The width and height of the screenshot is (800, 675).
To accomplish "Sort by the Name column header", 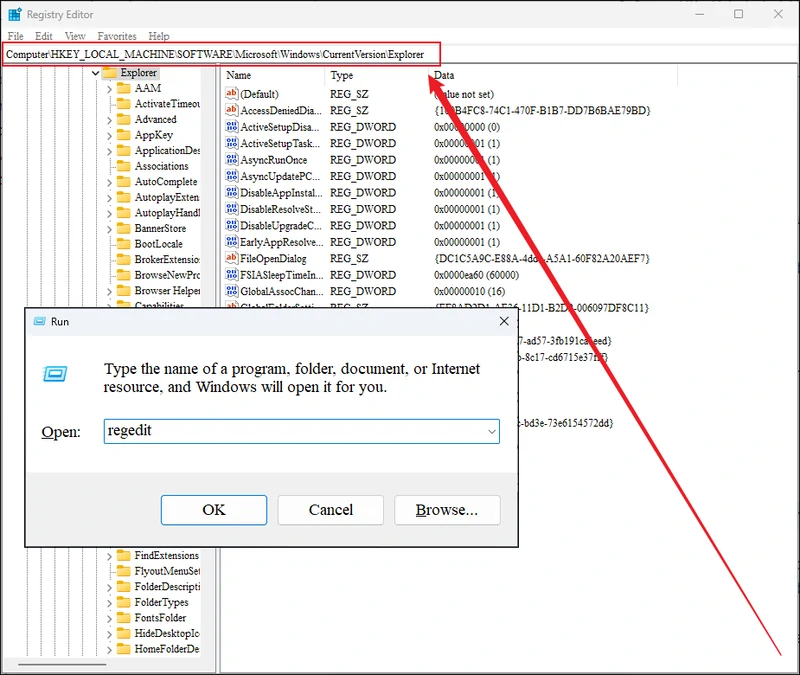I will [273, 75].
